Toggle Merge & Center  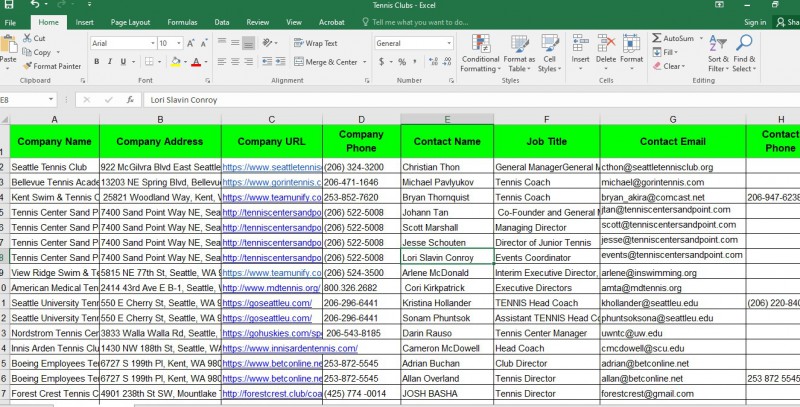point(326,62)
